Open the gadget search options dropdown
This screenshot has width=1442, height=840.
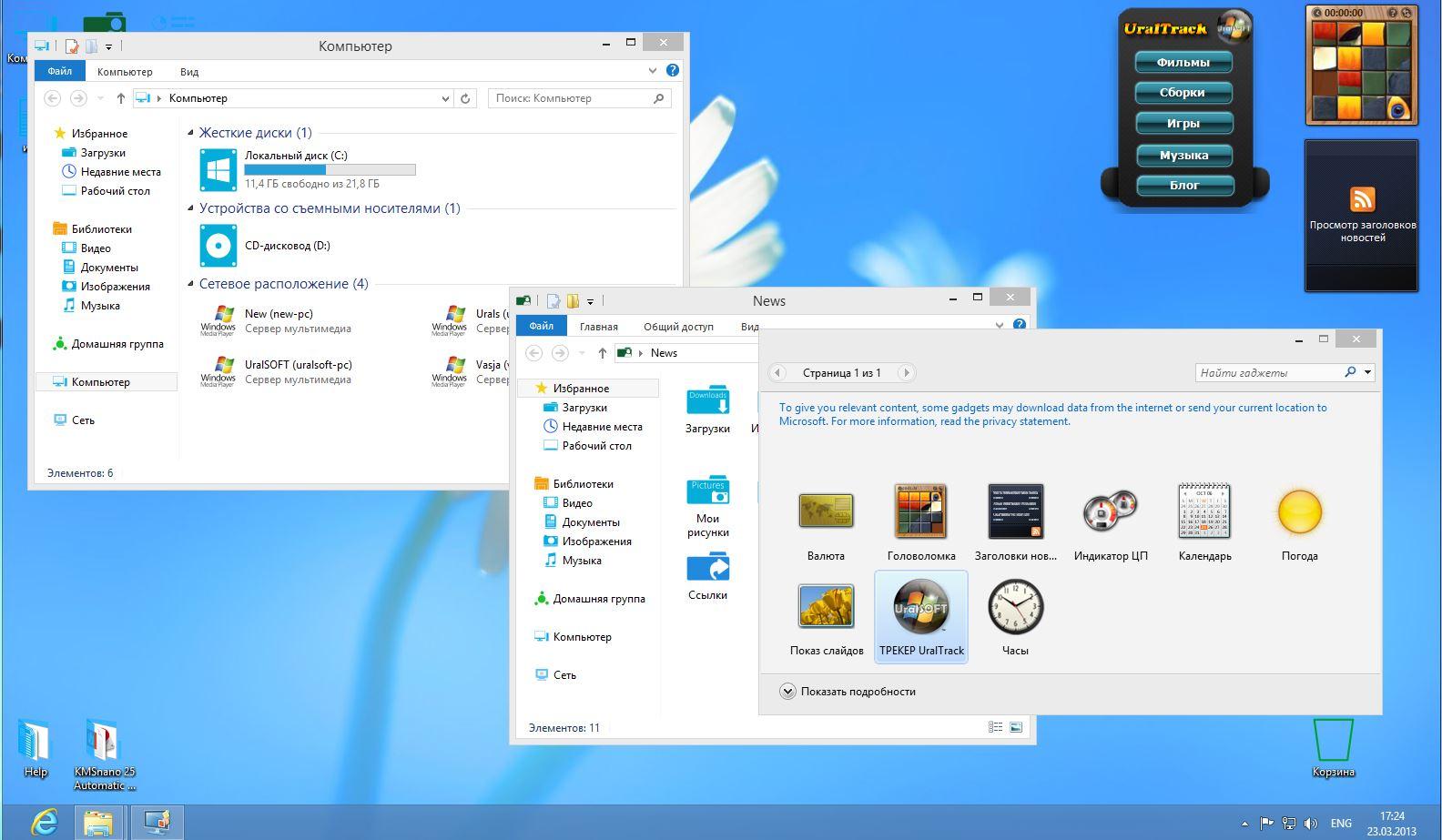point(1367,372)
